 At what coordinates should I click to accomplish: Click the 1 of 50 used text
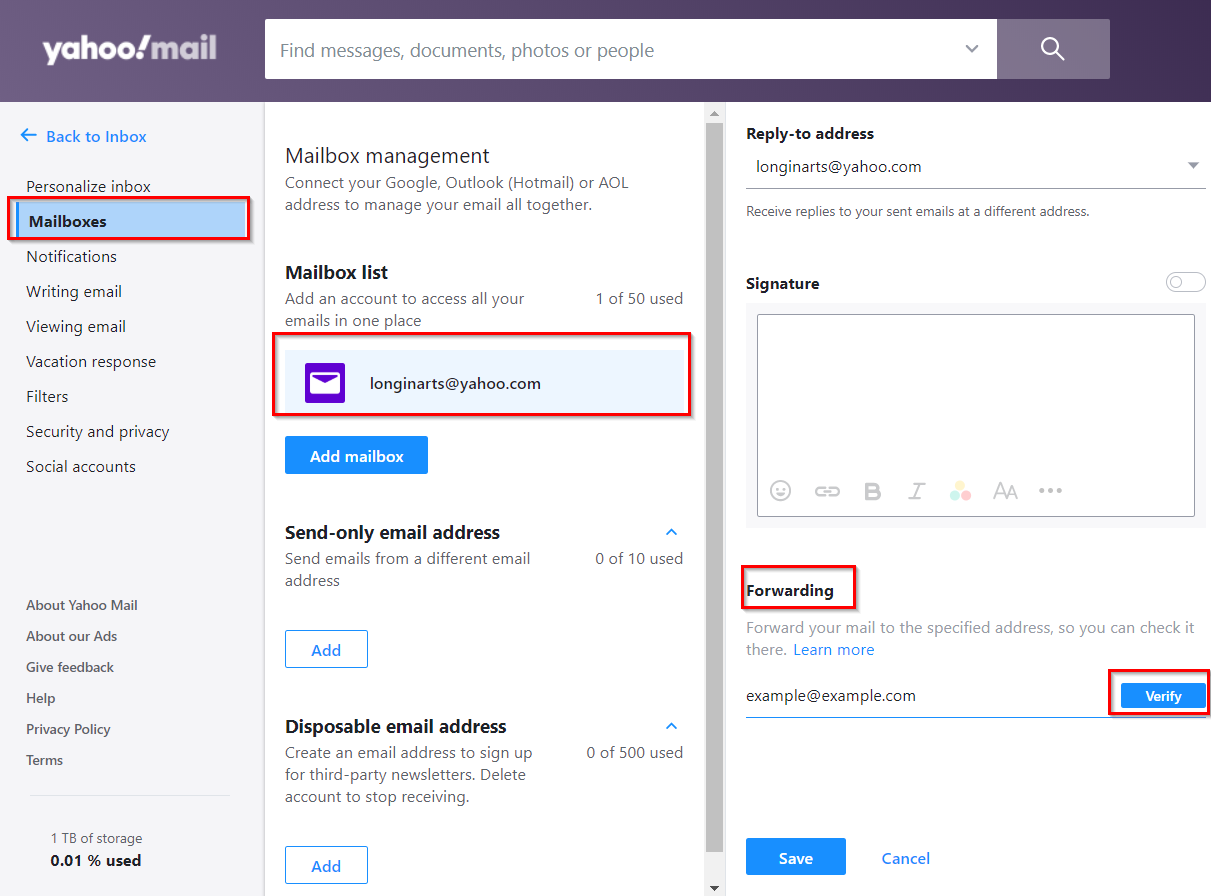point(639,298)
